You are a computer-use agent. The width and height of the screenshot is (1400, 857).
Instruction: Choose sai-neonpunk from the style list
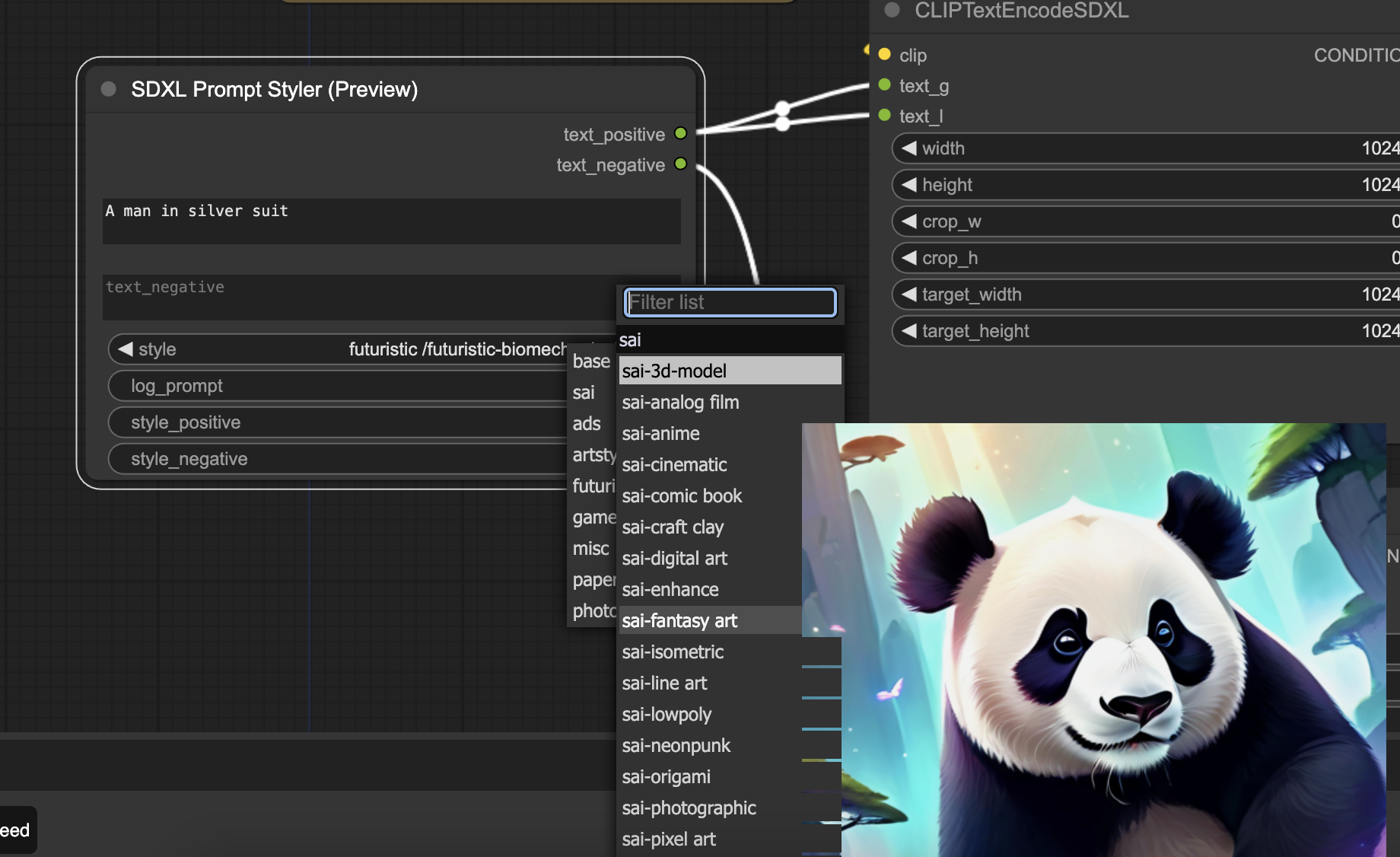coord(676,745)
